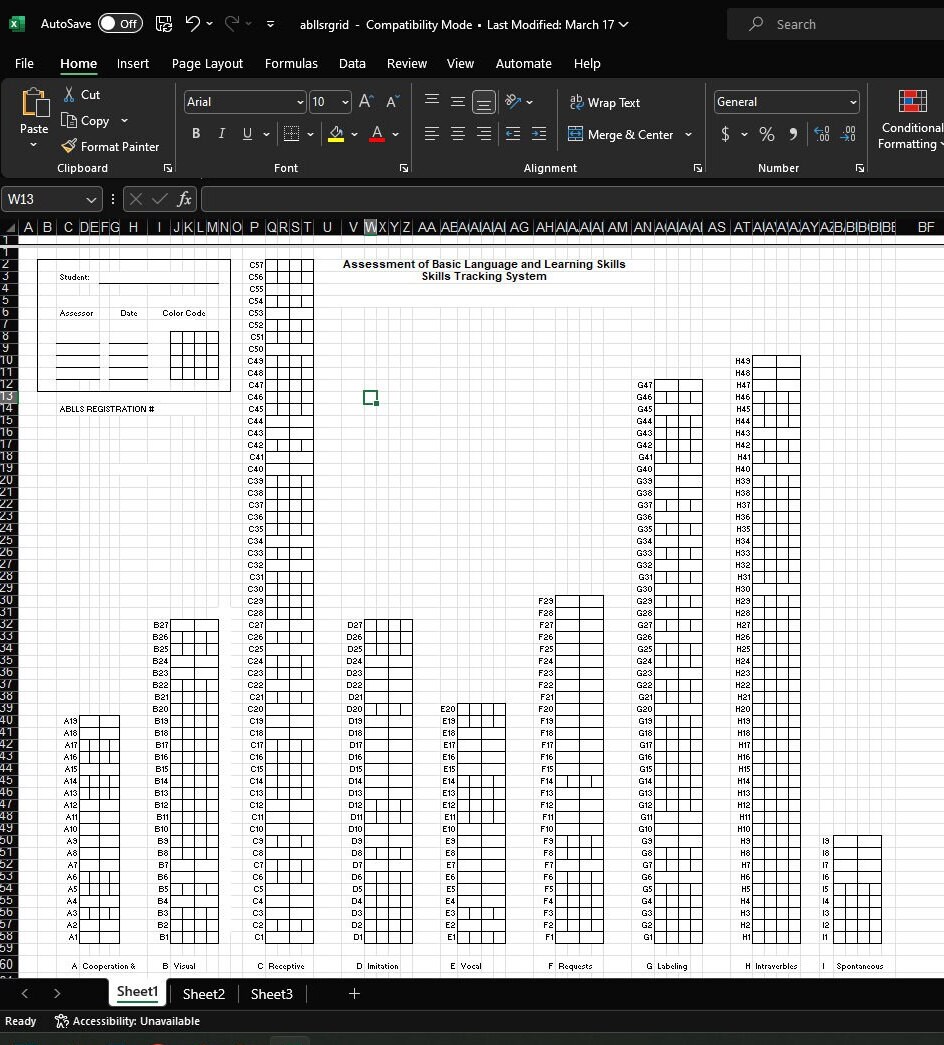Toggle bottom-align cell contents button
Viewport: 944px width, 1045px height.
484,102
